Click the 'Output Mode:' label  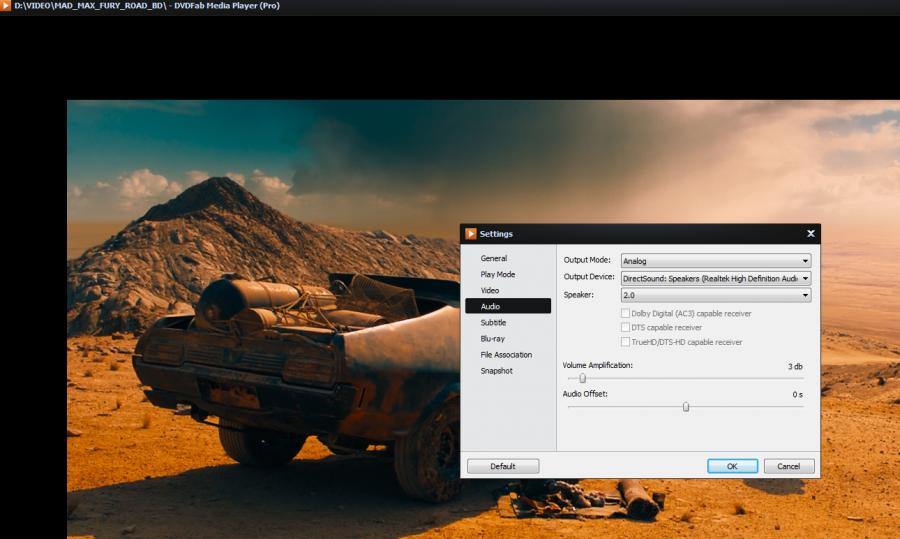(x=587, y=260)
